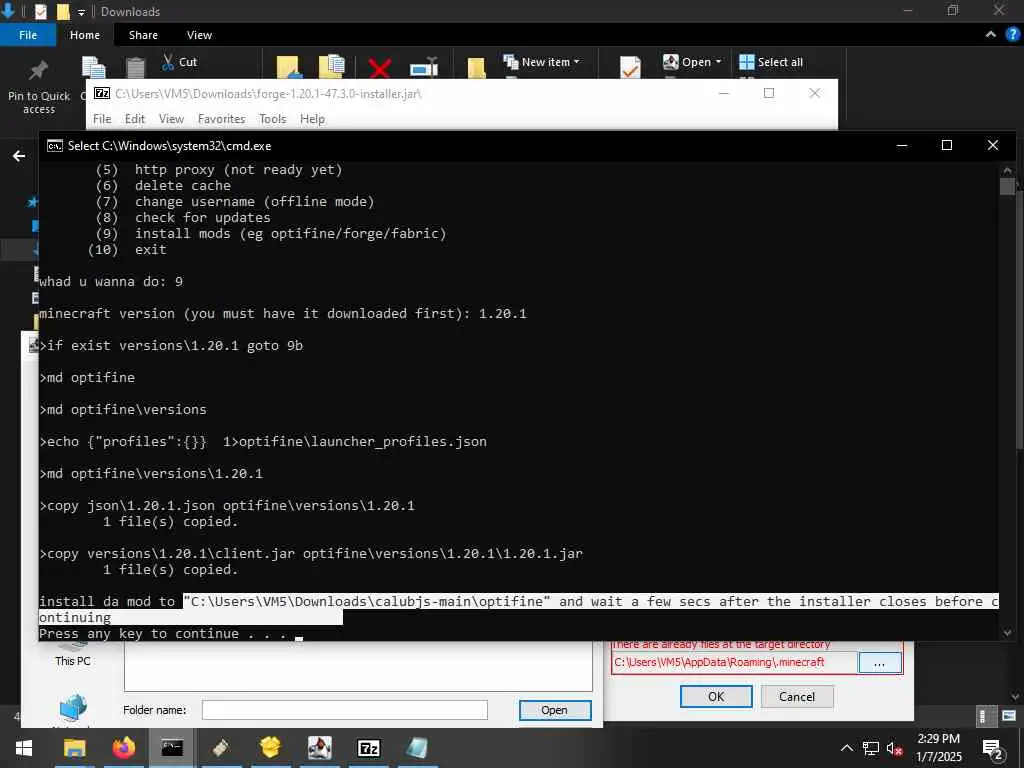Click the Explorer back arrow

click(19, 156)
